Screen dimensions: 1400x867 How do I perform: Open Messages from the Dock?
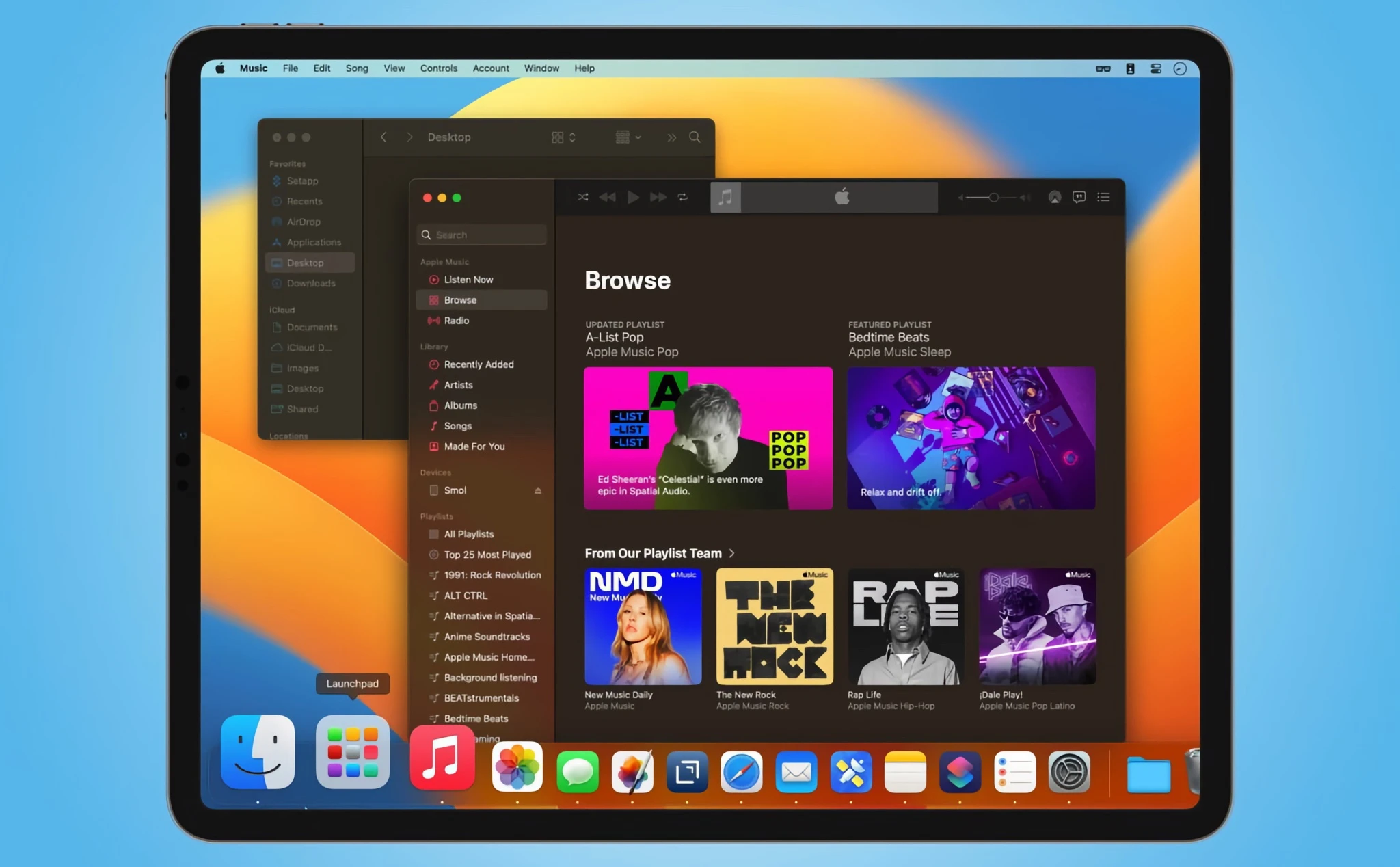[x=578, y=773]
